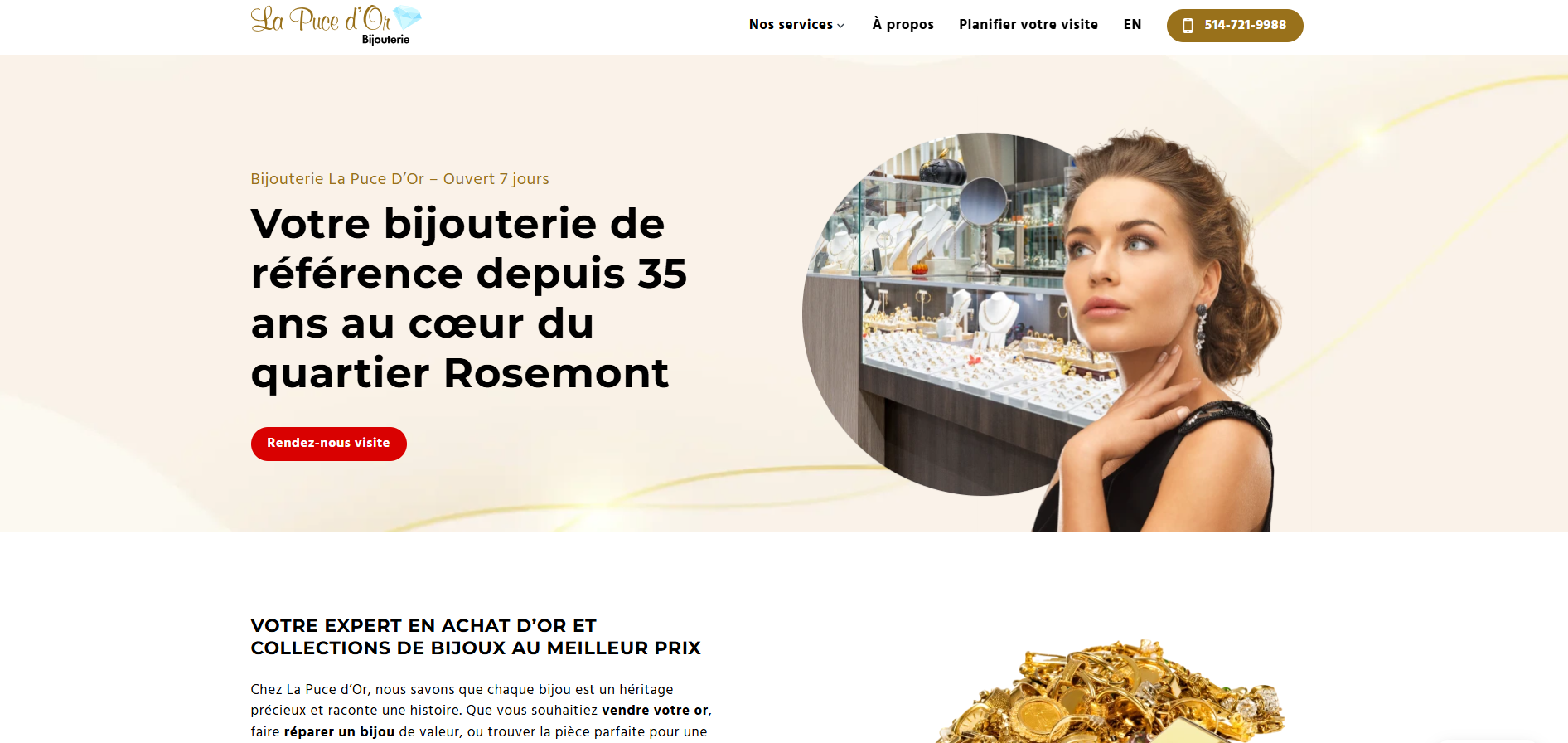
Task: Click the 'Votre expert en achat d'or' heading
Action: (x=476, y=637)
